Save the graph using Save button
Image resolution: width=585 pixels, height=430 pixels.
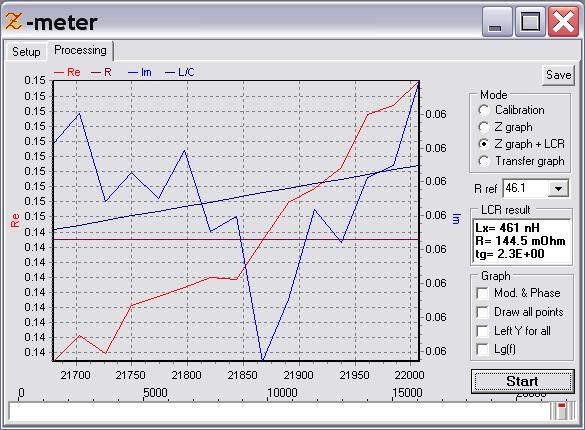click(x=559, y=75)
